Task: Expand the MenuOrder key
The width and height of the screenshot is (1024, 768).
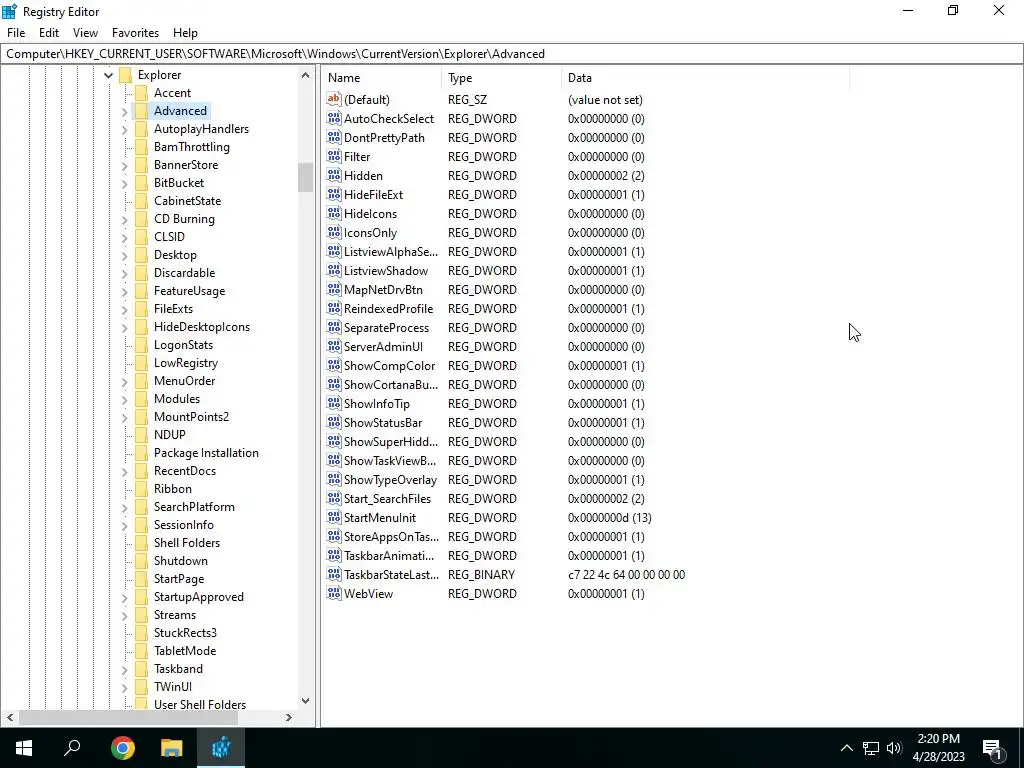Action: [x=124, y=381]
